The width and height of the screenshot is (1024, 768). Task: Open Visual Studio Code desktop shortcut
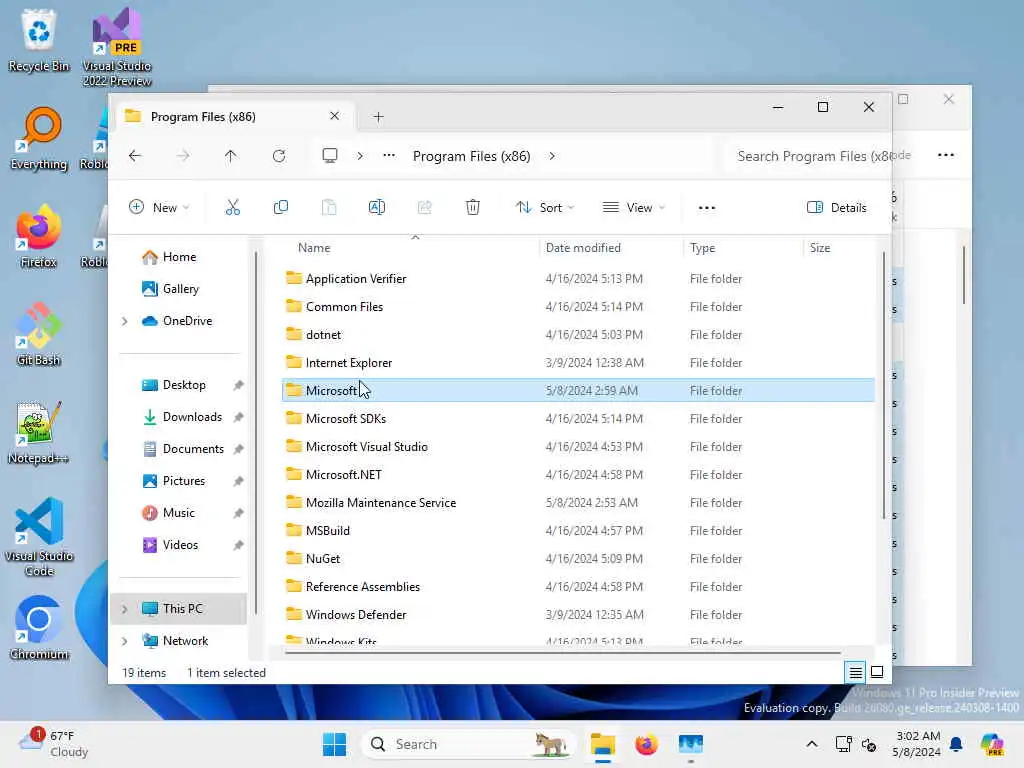pyautogui.click(x=39, y=537)
